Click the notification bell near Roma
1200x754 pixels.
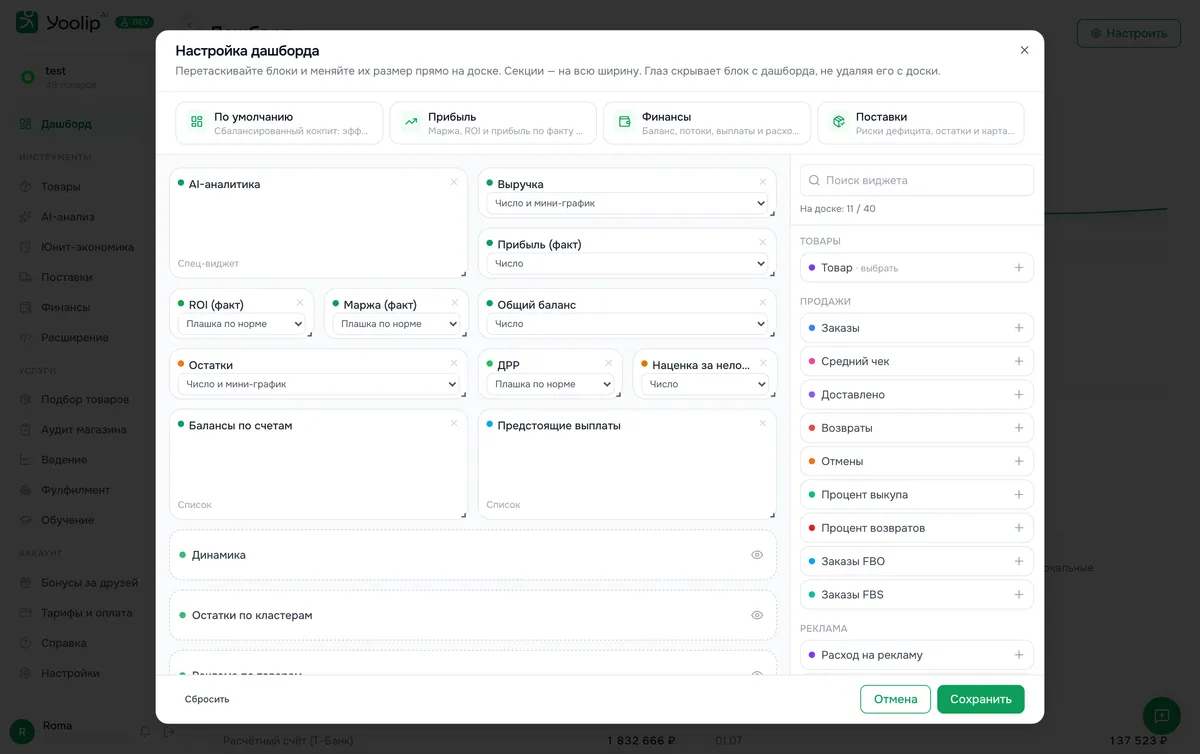click(145, 732)
